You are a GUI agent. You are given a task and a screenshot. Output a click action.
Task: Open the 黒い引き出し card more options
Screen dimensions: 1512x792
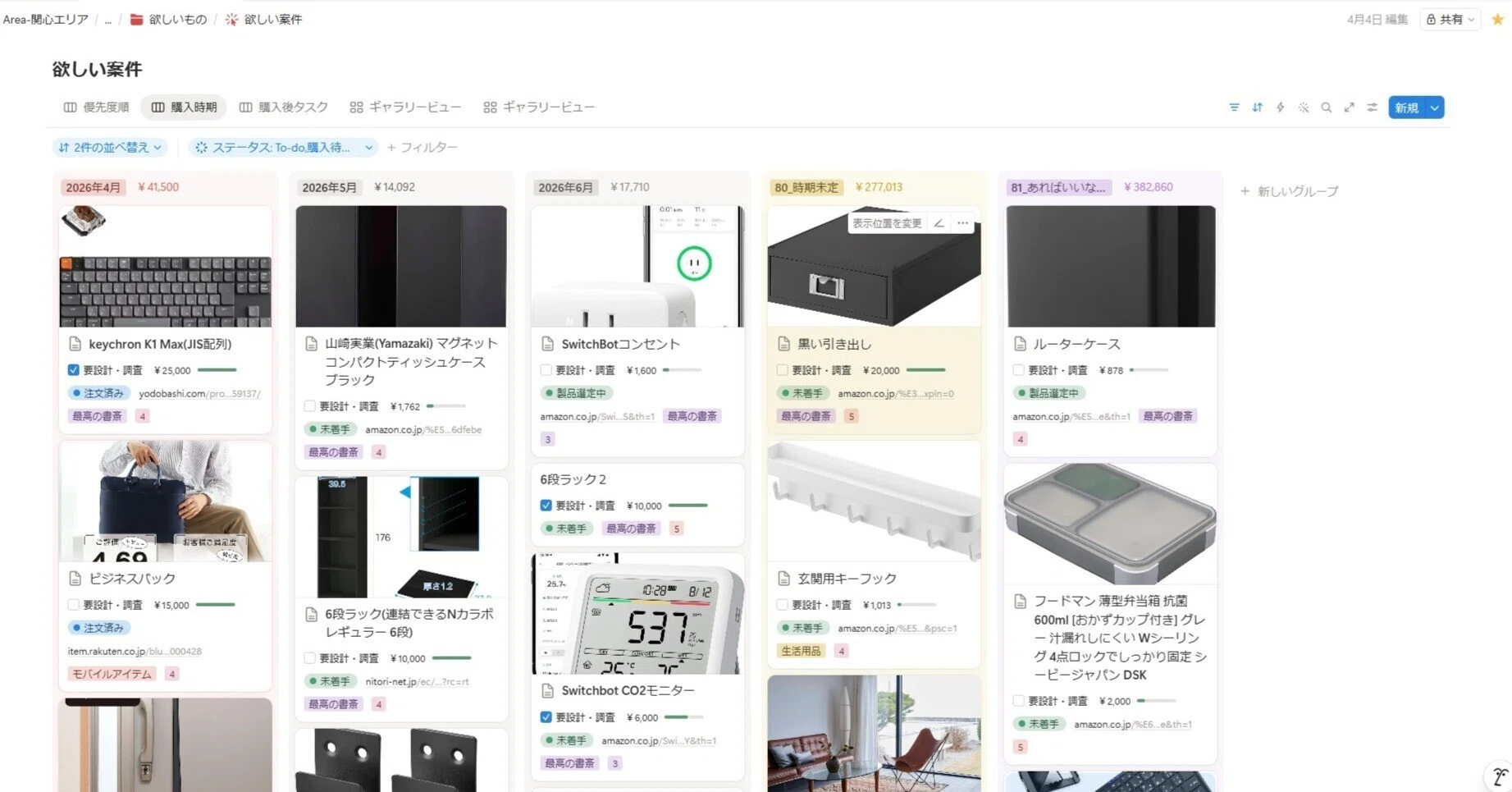point(962,223)
